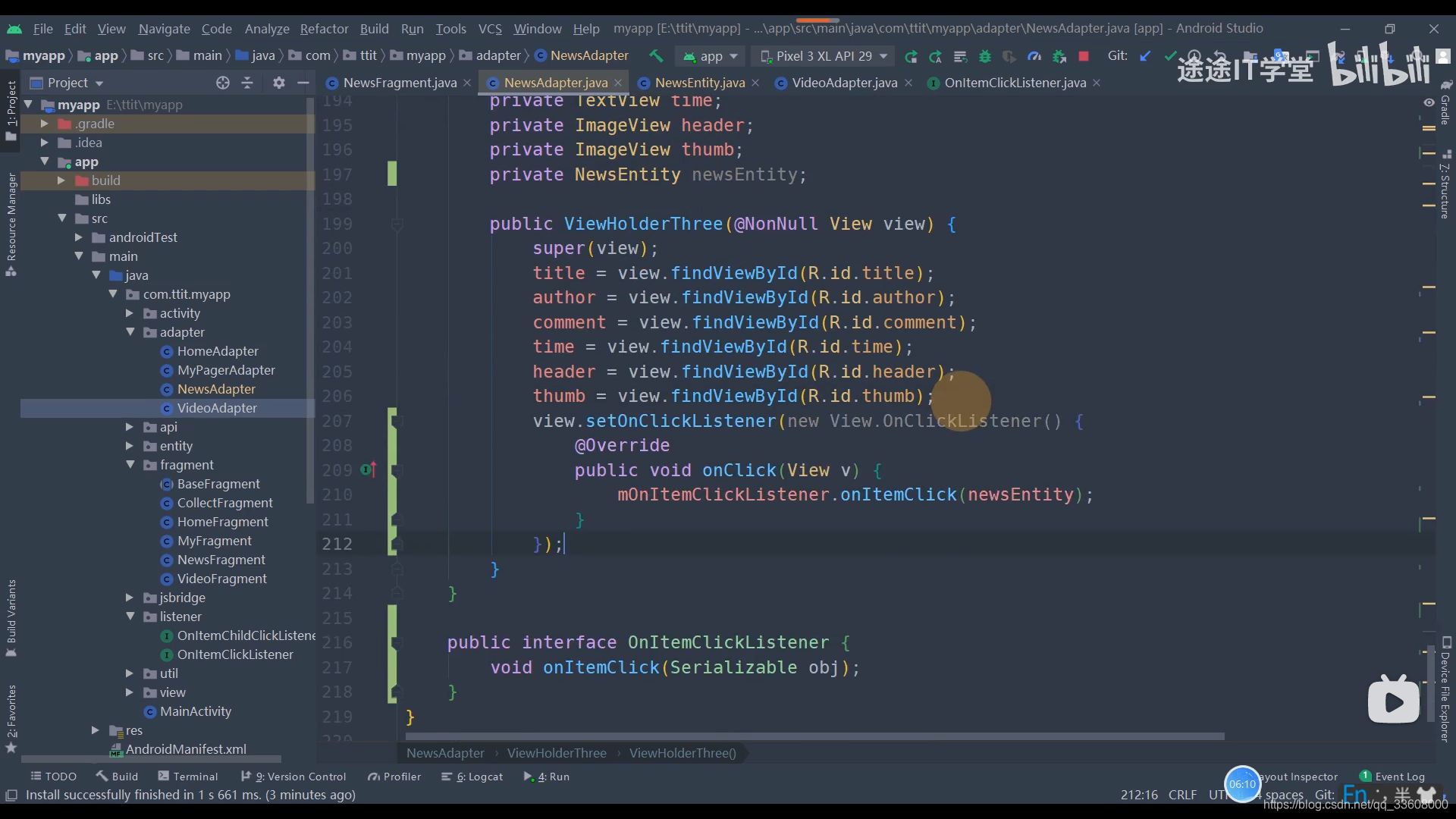1456x819 pixels.
Task: Close the NewsAdapter.java tab
Action: (x=618, y=83)
